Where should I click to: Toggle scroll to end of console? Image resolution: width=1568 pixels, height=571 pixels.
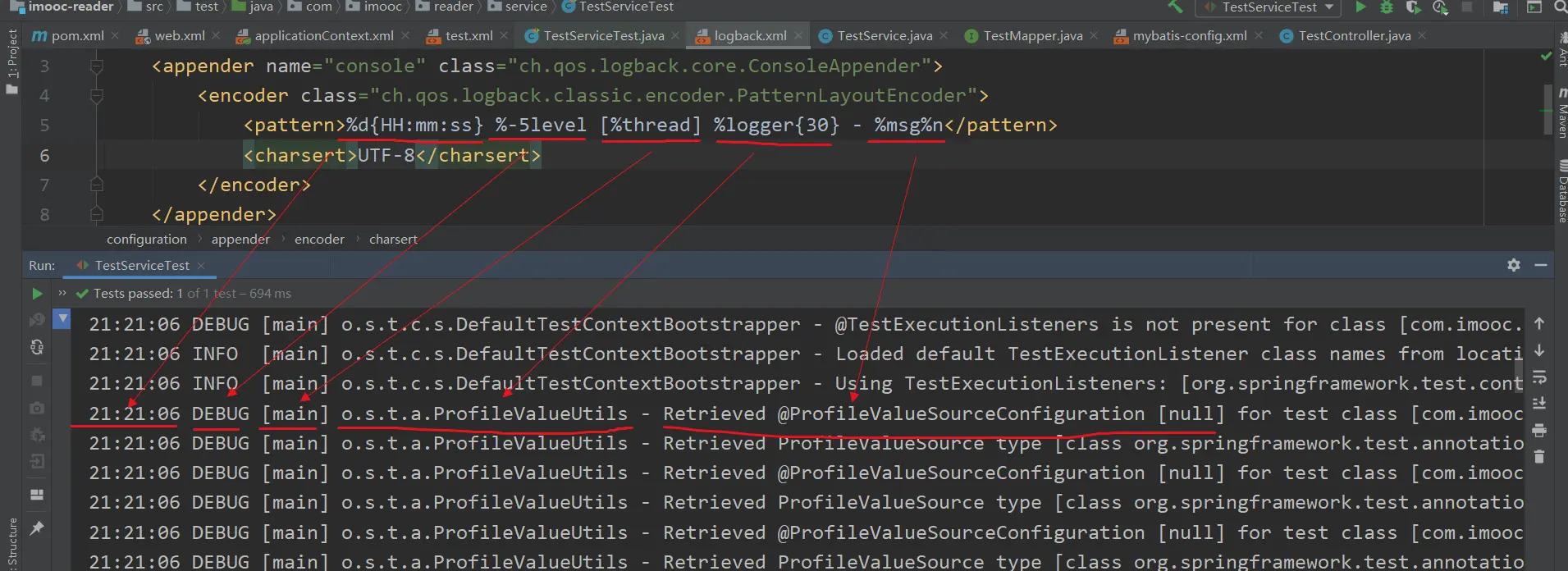tap(1539, 404)
